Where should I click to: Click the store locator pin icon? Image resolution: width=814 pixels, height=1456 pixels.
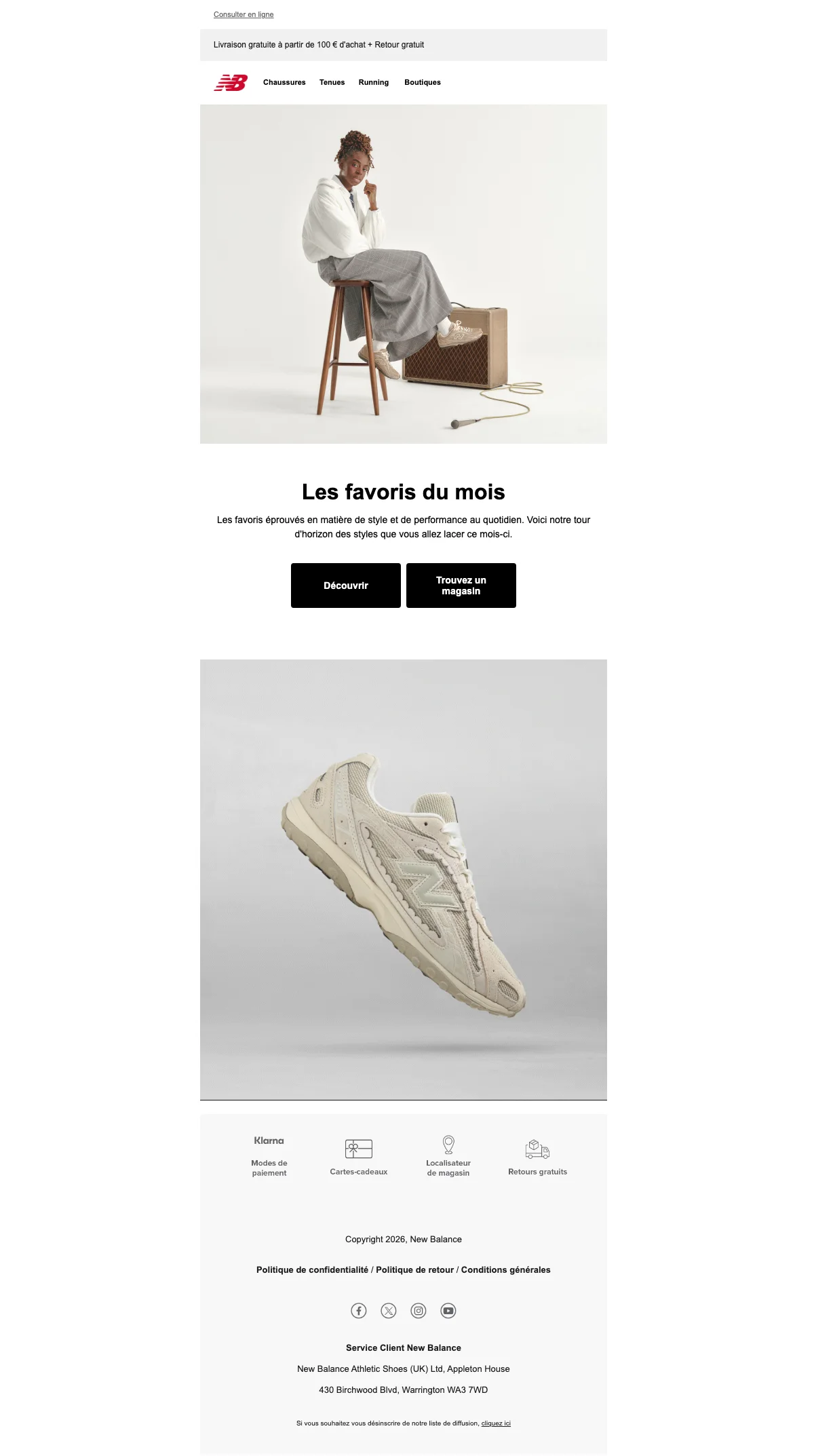coord(448,1145)
